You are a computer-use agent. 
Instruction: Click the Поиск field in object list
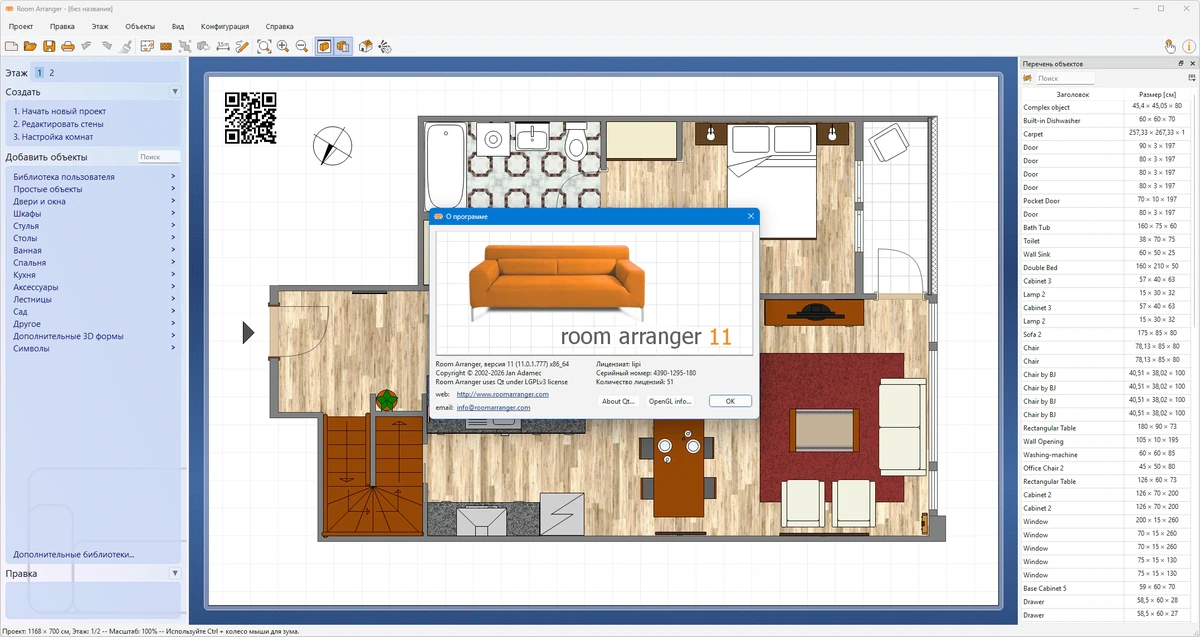click(1065, 78)
